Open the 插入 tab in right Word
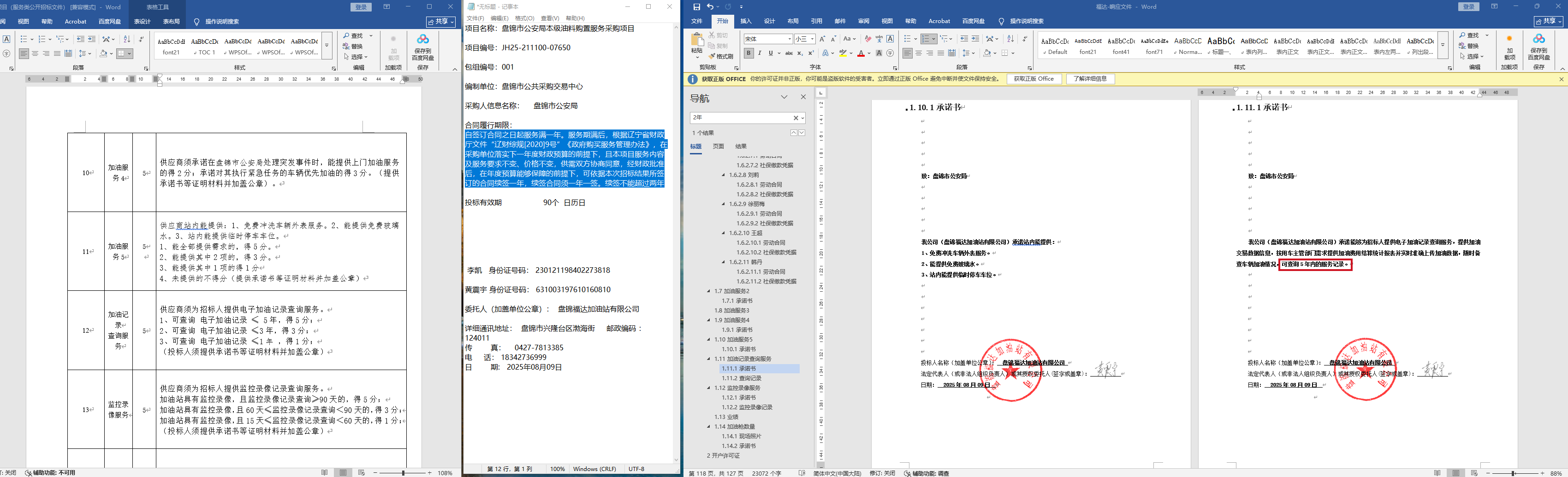This screenshot has height=477, width=1568. [746, 21]
